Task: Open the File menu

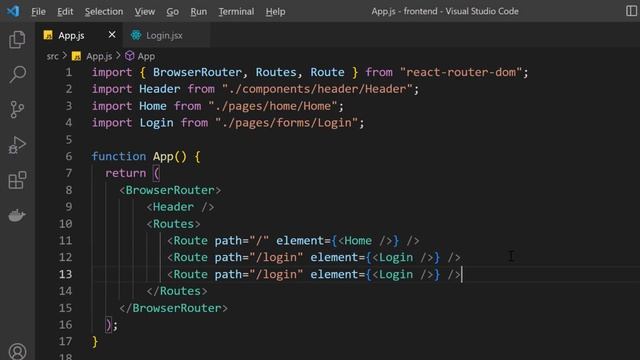Action: [38, 11]
